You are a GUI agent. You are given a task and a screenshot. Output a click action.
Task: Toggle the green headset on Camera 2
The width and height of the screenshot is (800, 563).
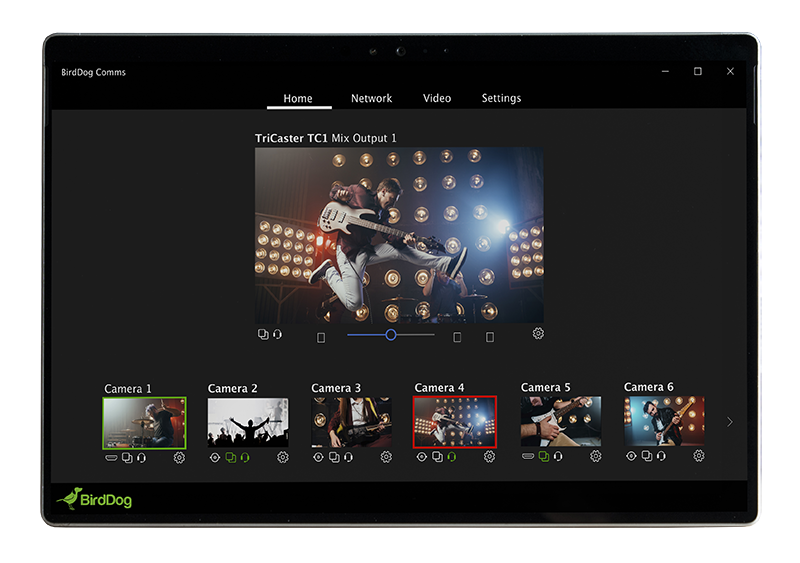point(245,457)
